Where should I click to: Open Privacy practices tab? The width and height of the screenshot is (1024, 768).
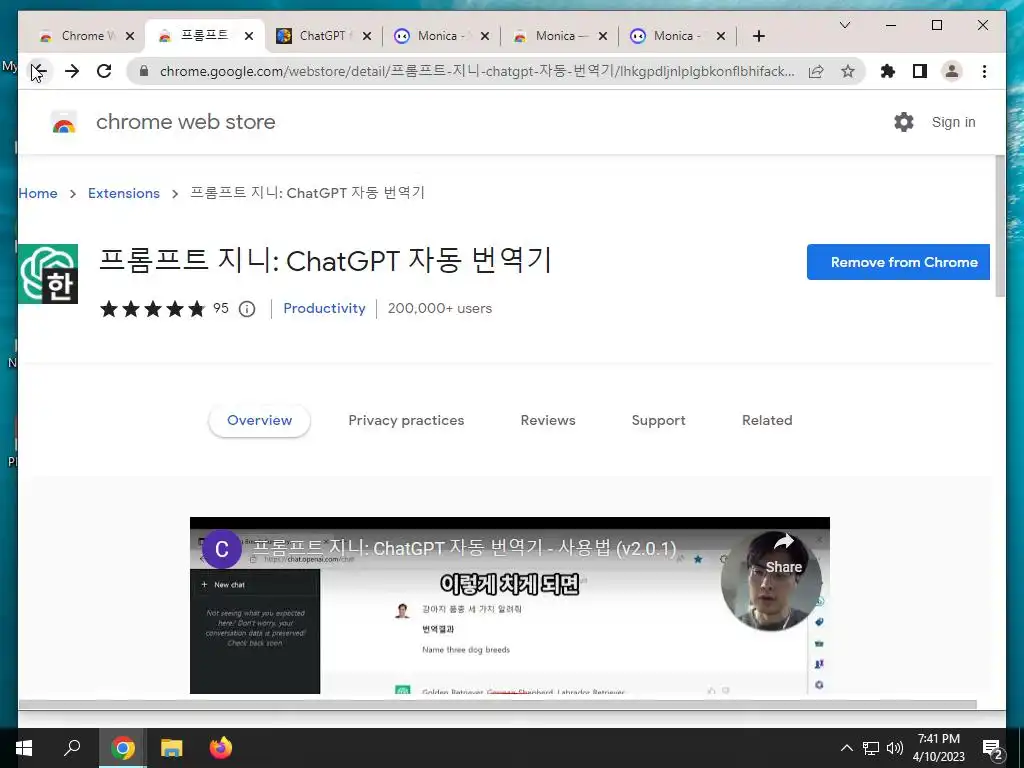click(406, 421)
